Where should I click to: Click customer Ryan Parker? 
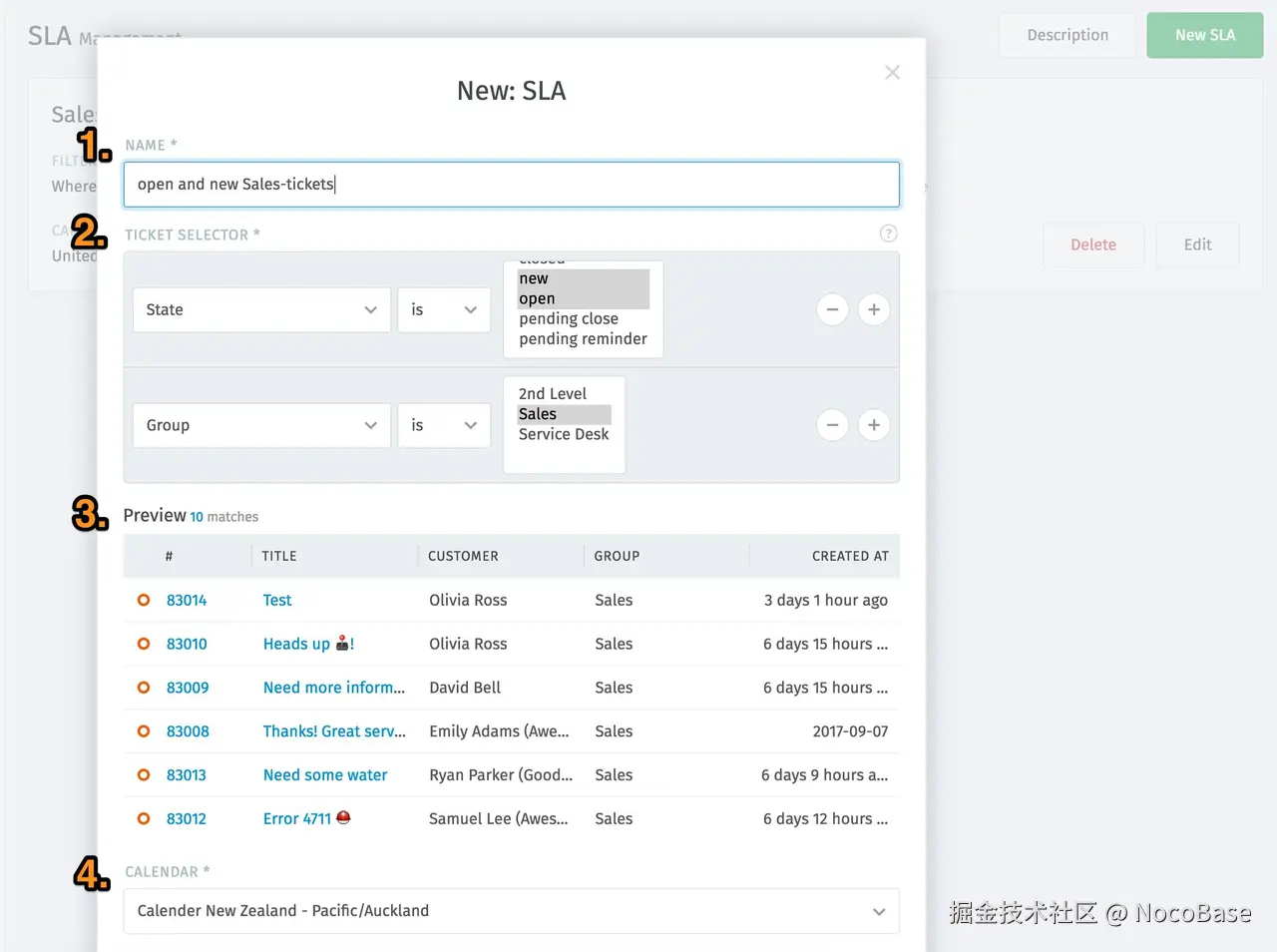tap(501, 775)
